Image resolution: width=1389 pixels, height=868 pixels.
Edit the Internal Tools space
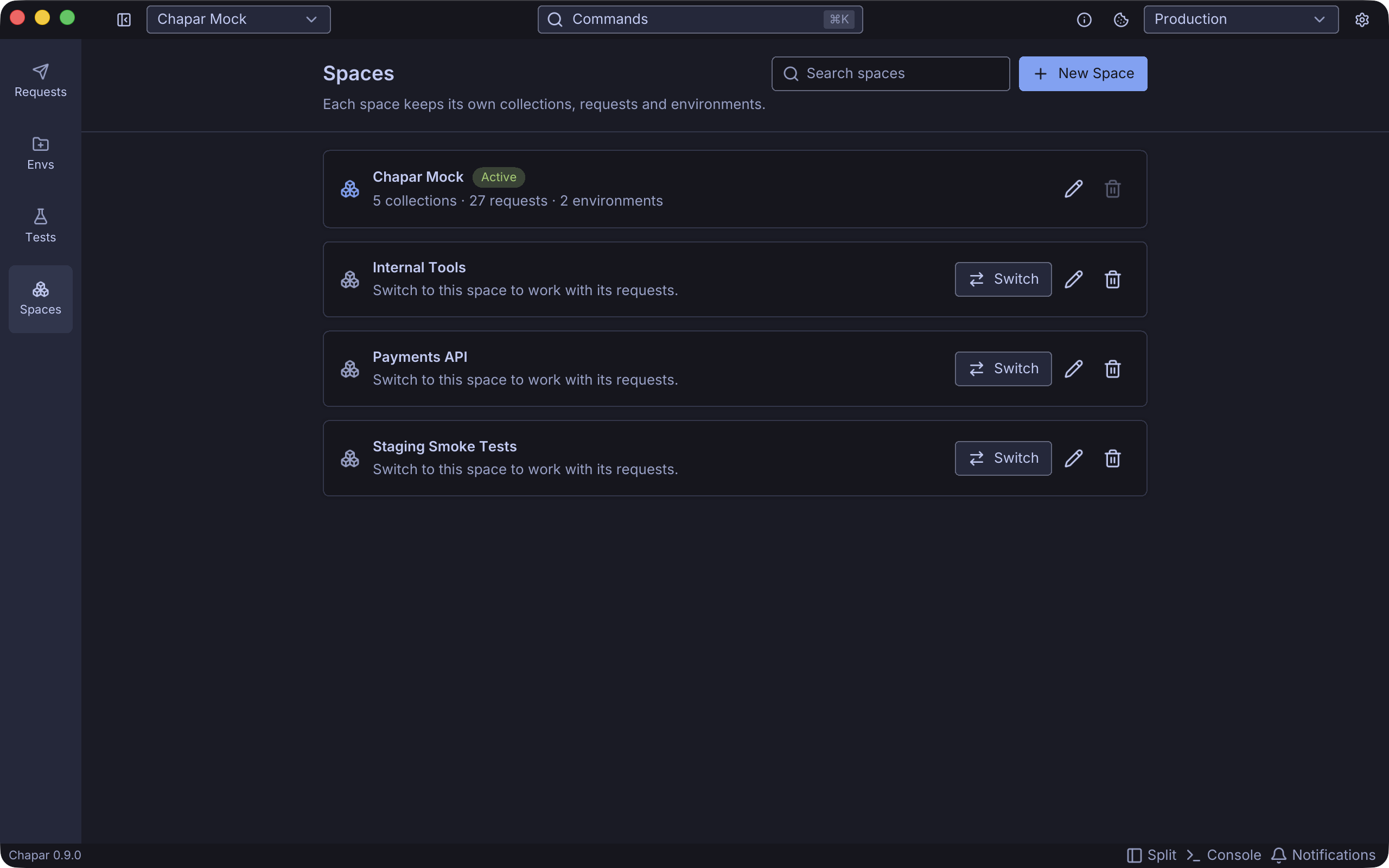pos(1073,279)
